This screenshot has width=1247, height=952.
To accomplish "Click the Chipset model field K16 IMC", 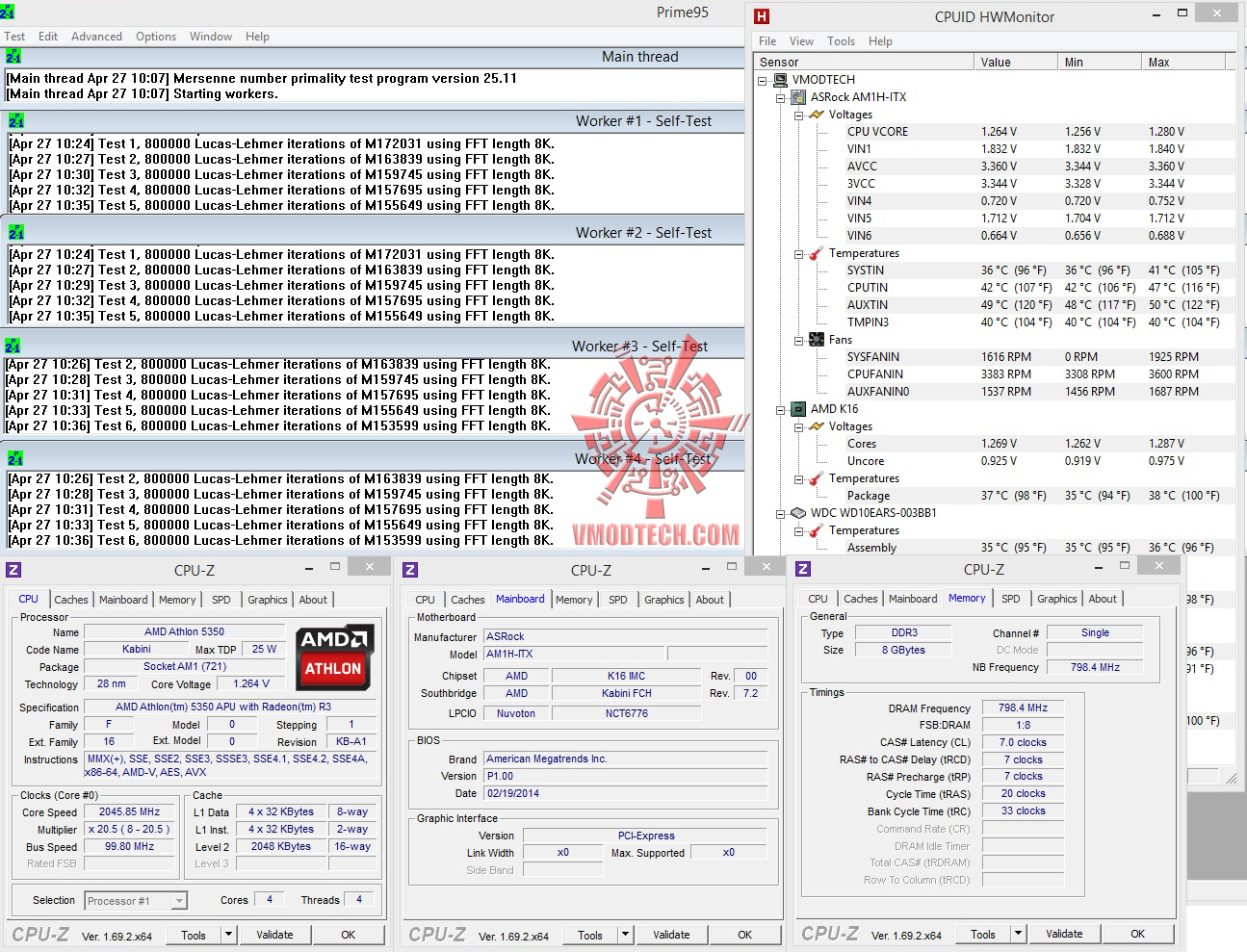I will 626,676.
